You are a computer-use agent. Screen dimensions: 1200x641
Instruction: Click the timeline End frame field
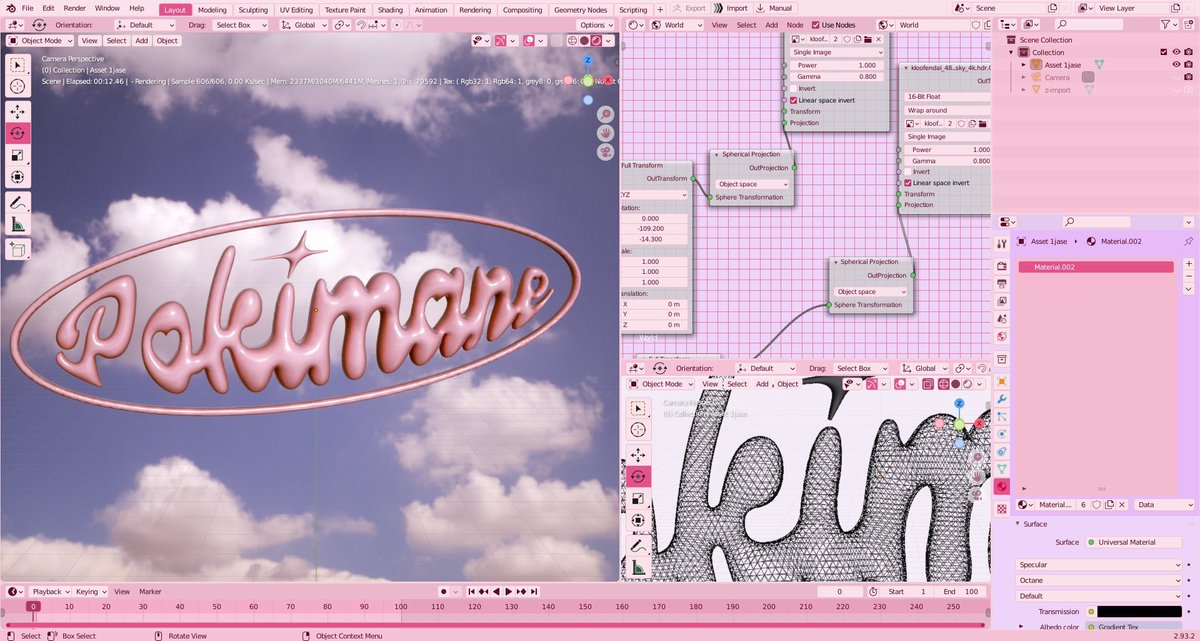pos(960,591)
